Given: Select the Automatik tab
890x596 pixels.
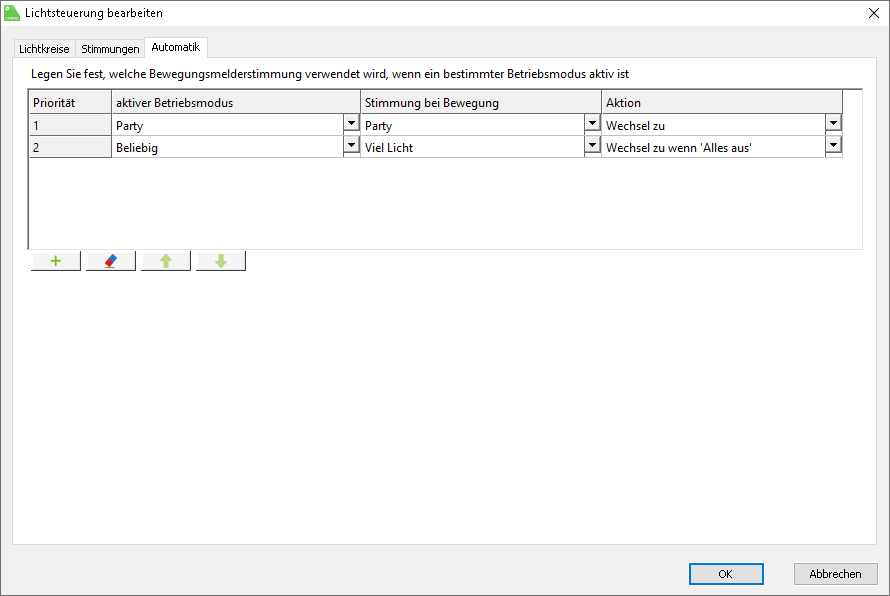Looking at the screenshot, I should [176, 47].
